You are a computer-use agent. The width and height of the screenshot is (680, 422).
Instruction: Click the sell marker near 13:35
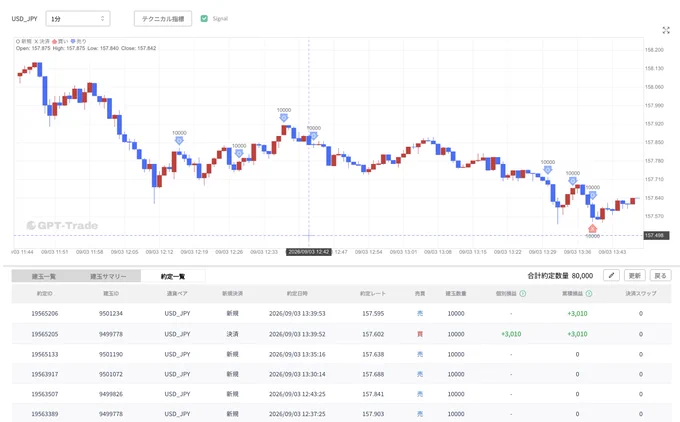coord(572,181)
